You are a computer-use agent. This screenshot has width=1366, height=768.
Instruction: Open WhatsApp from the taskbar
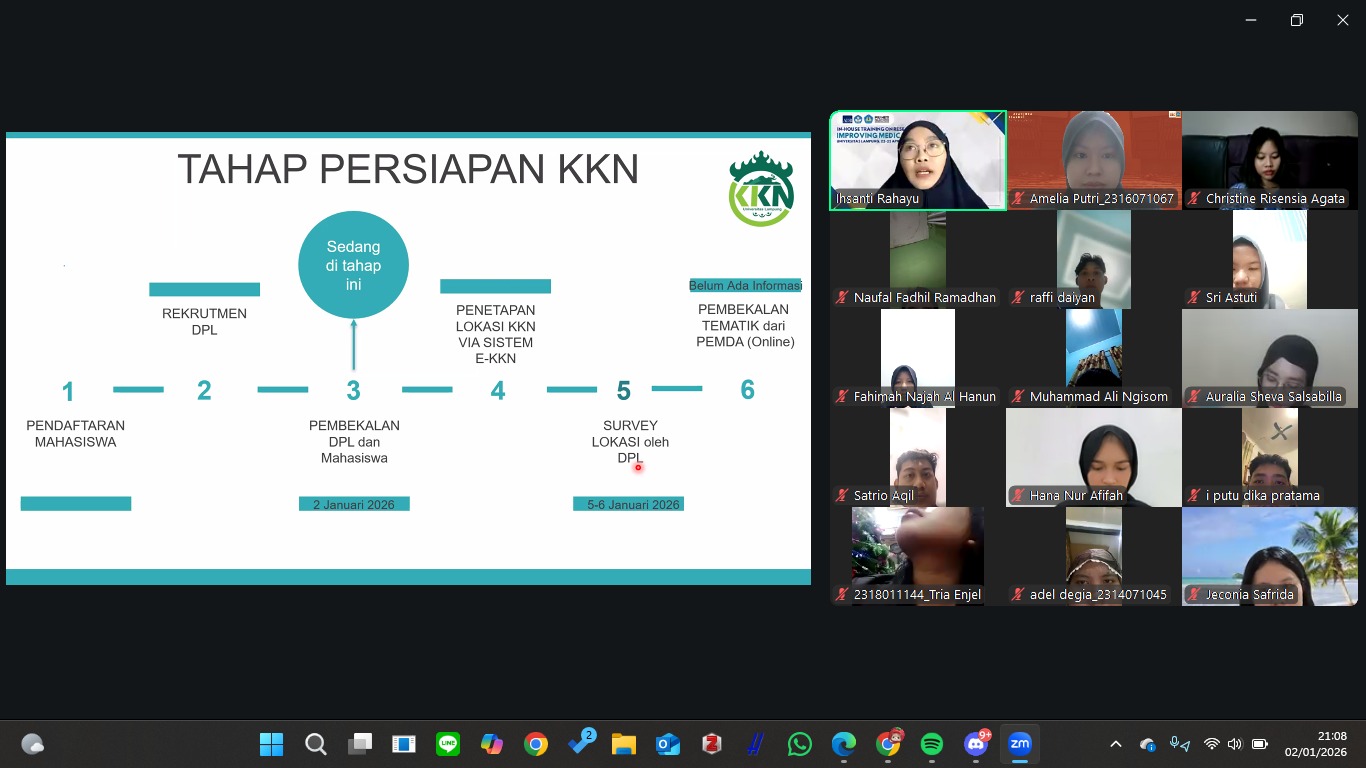click(799, 744)
